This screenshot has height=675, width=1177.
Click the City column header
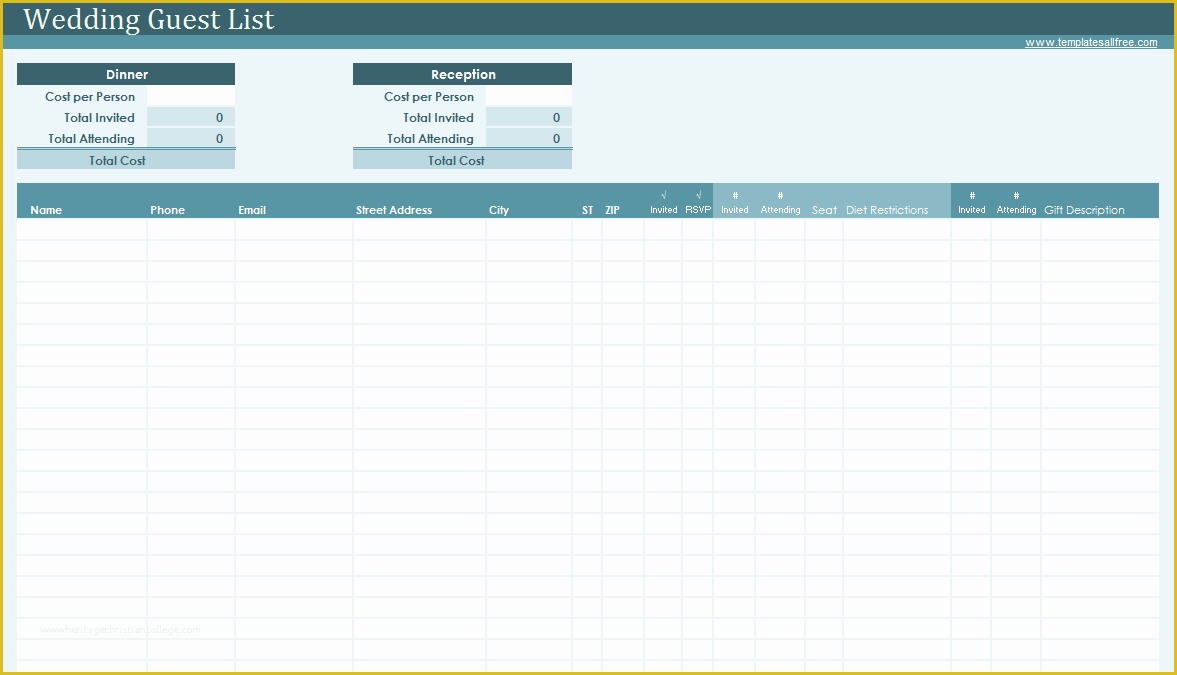(x=499, y=210)
